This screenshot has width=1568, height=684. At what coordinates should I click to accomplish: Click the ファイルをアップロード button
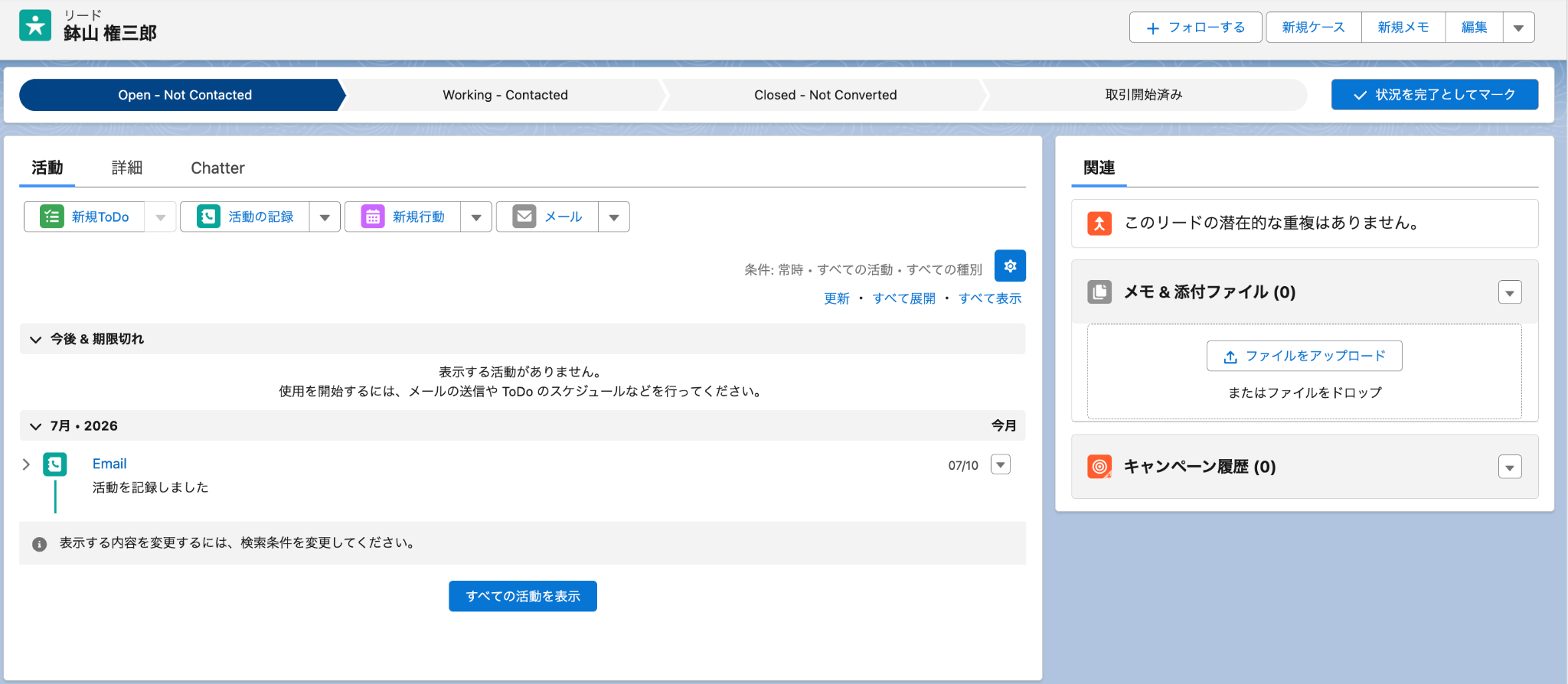[1305, 356]
